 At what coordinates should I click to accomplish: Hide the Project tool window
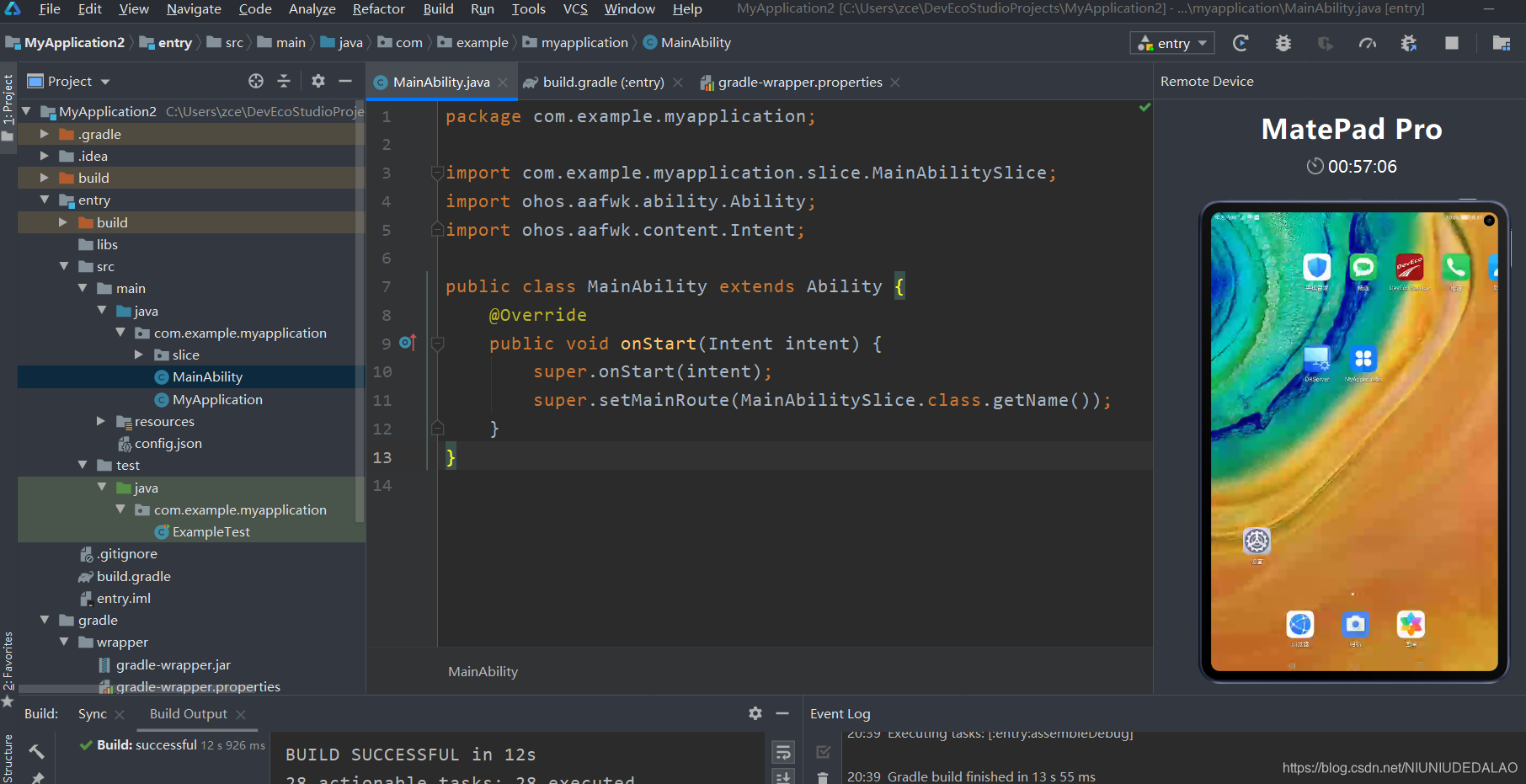[345, 81]
